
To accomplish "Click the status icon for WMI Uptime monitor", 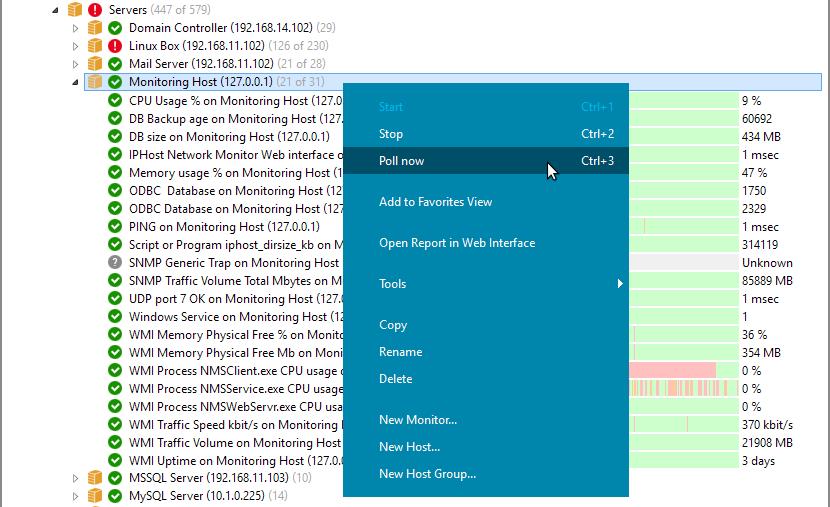I will click(115, 460).
